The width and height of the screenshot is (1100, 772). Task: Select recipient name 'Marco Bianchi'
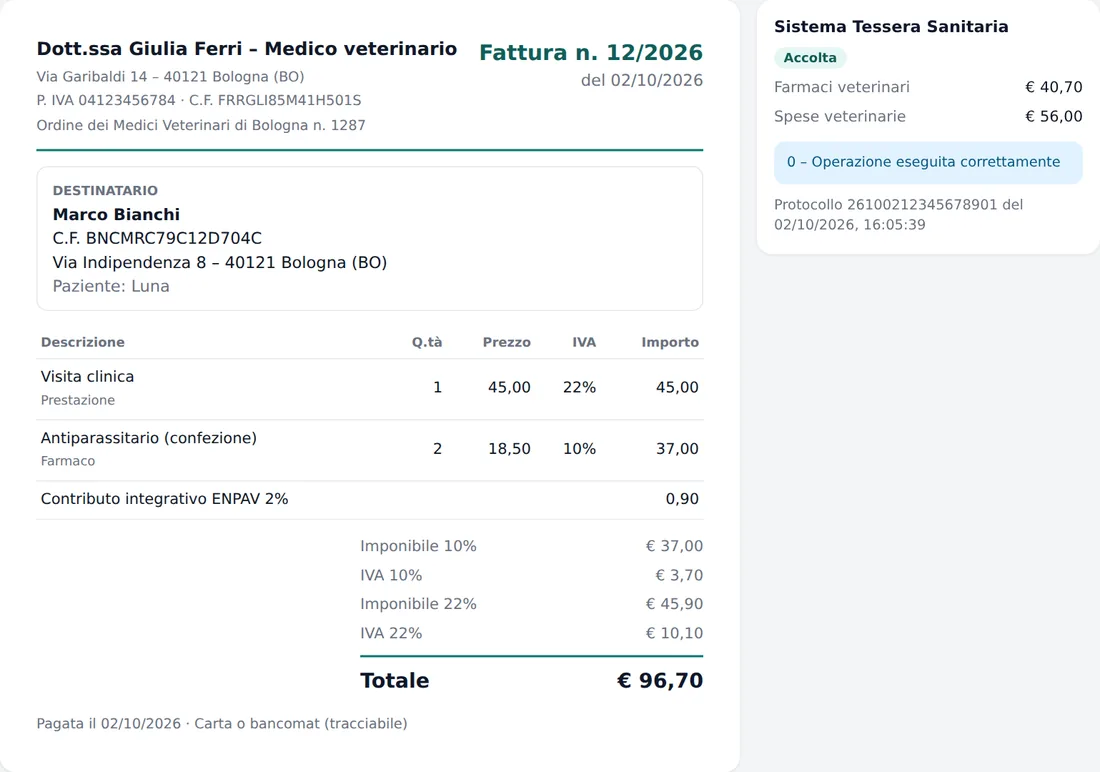(116, 214)
